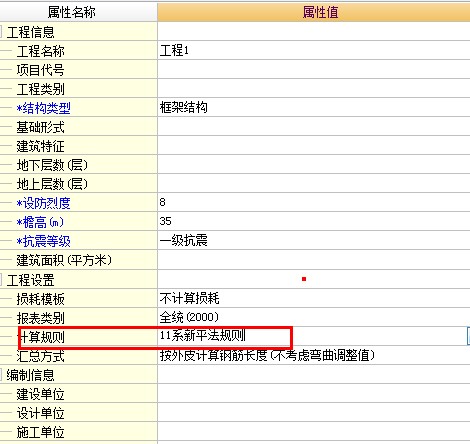Select the *檐高(m) property label

tap(40, 222)
